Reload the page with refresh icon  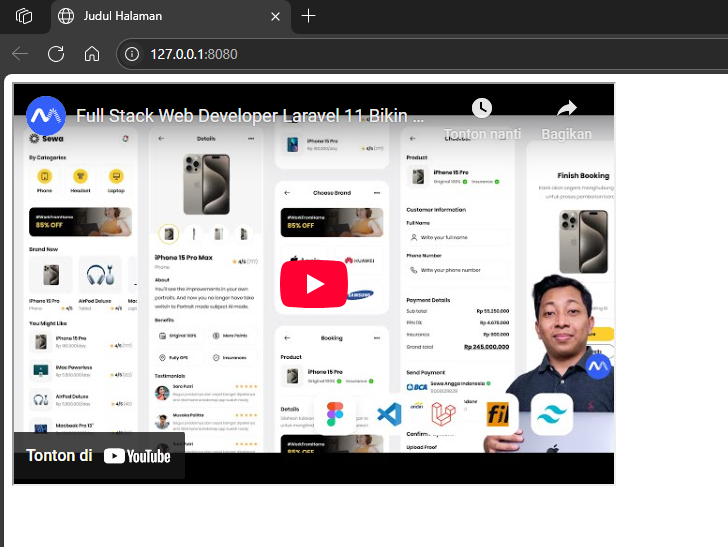coord(56,54)
